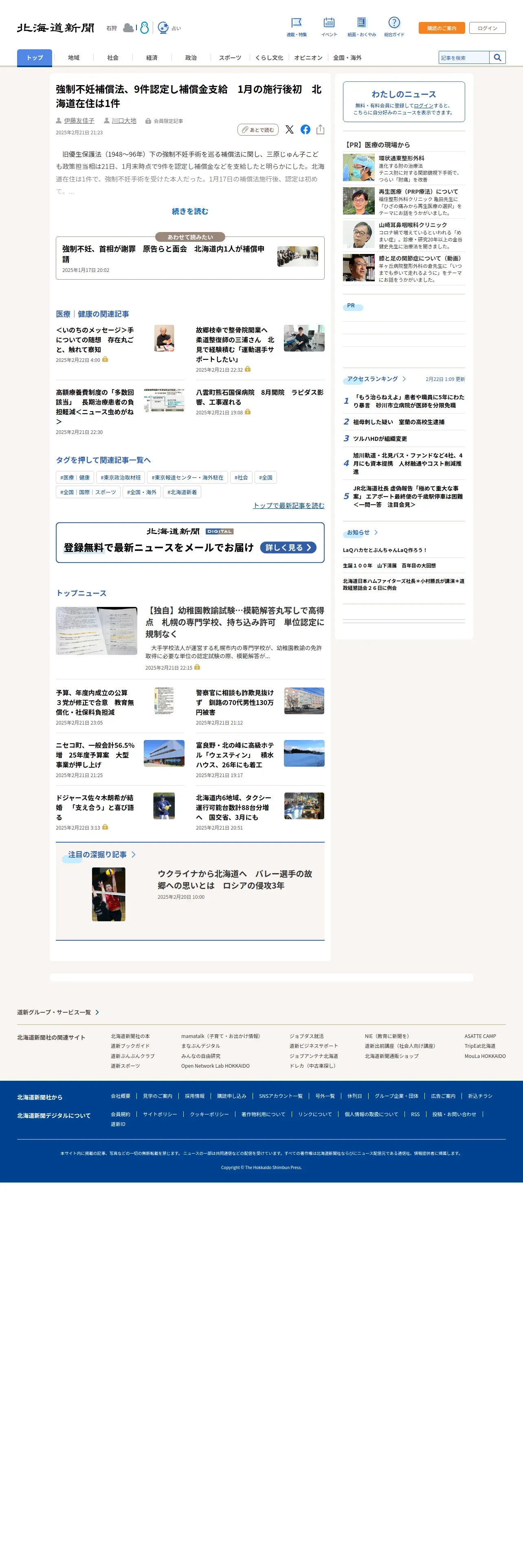This screenshot has height=1568, width=523.
Task: Click 購読のご案内 orange button
Action: coord(442,28)
